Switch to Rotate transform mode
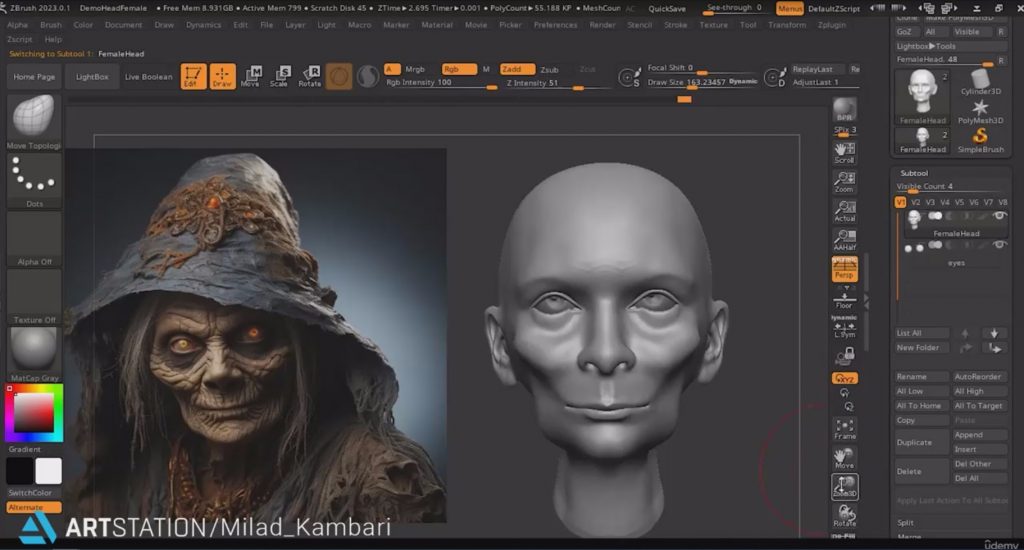The image size is (1024, 550). [310, 76]
